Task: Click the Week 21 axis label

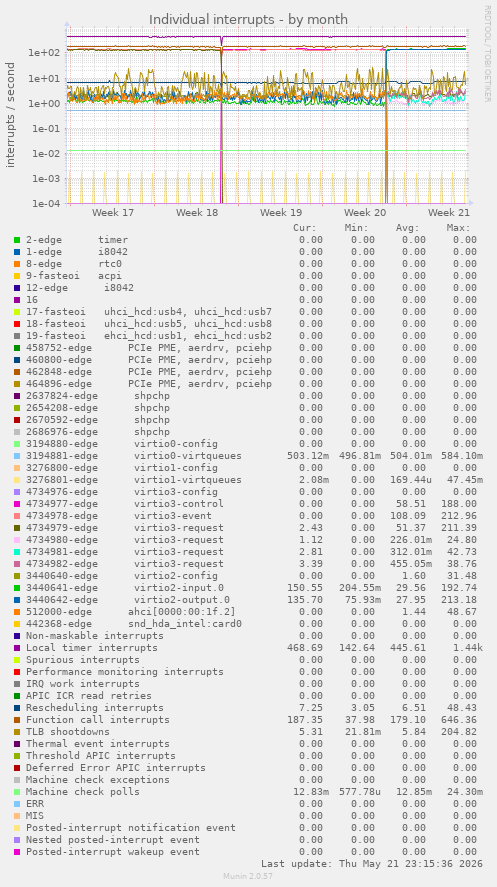Action: tap(449, 213)
